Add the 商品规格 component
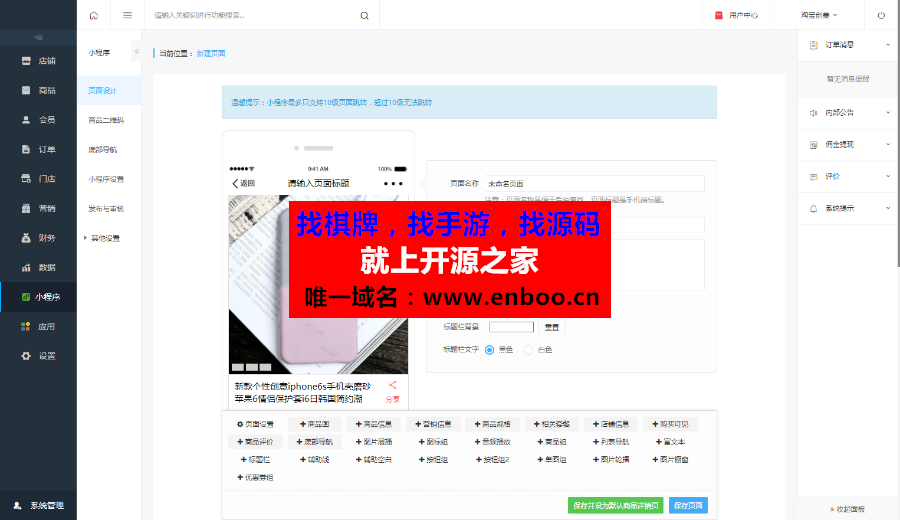The image size is (900, 520). pyautogui.click(x=492, y=424)
